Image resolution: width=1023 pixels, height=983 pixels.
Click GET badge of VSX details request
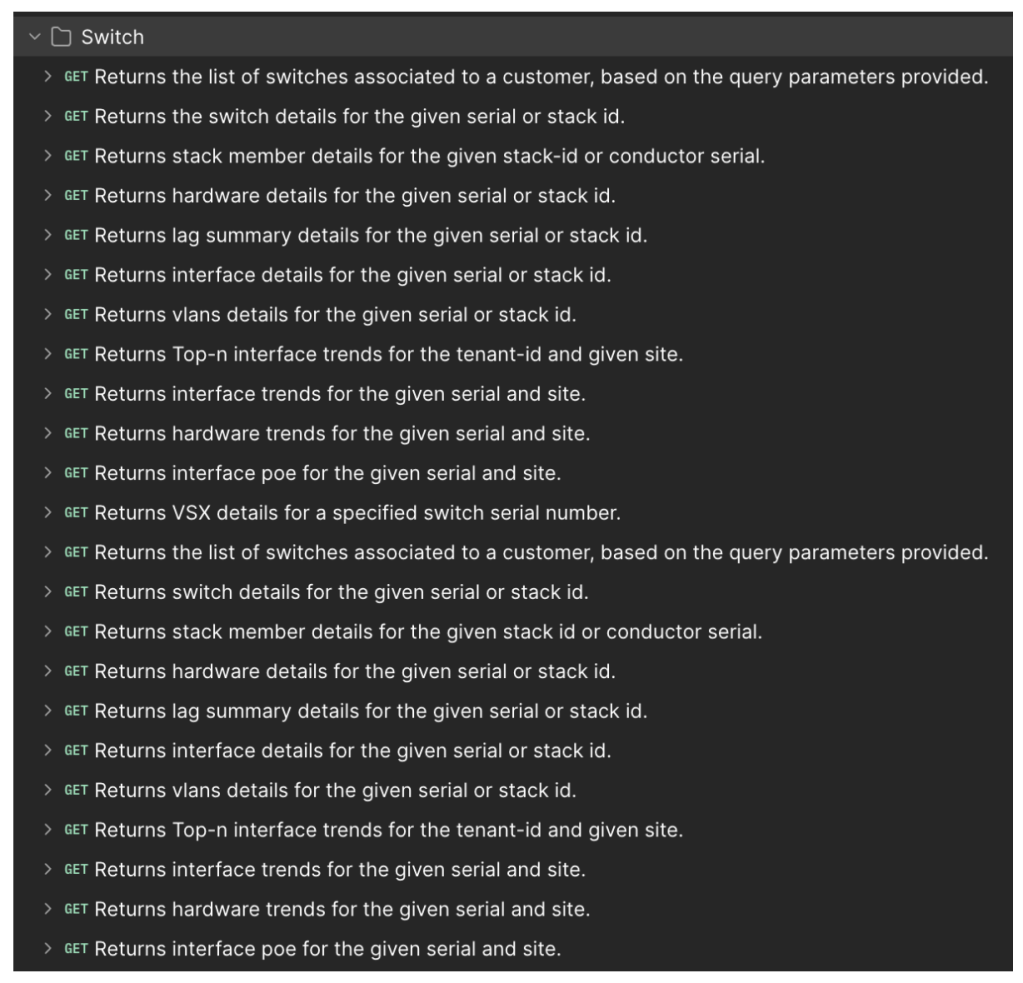click(76, 514)
